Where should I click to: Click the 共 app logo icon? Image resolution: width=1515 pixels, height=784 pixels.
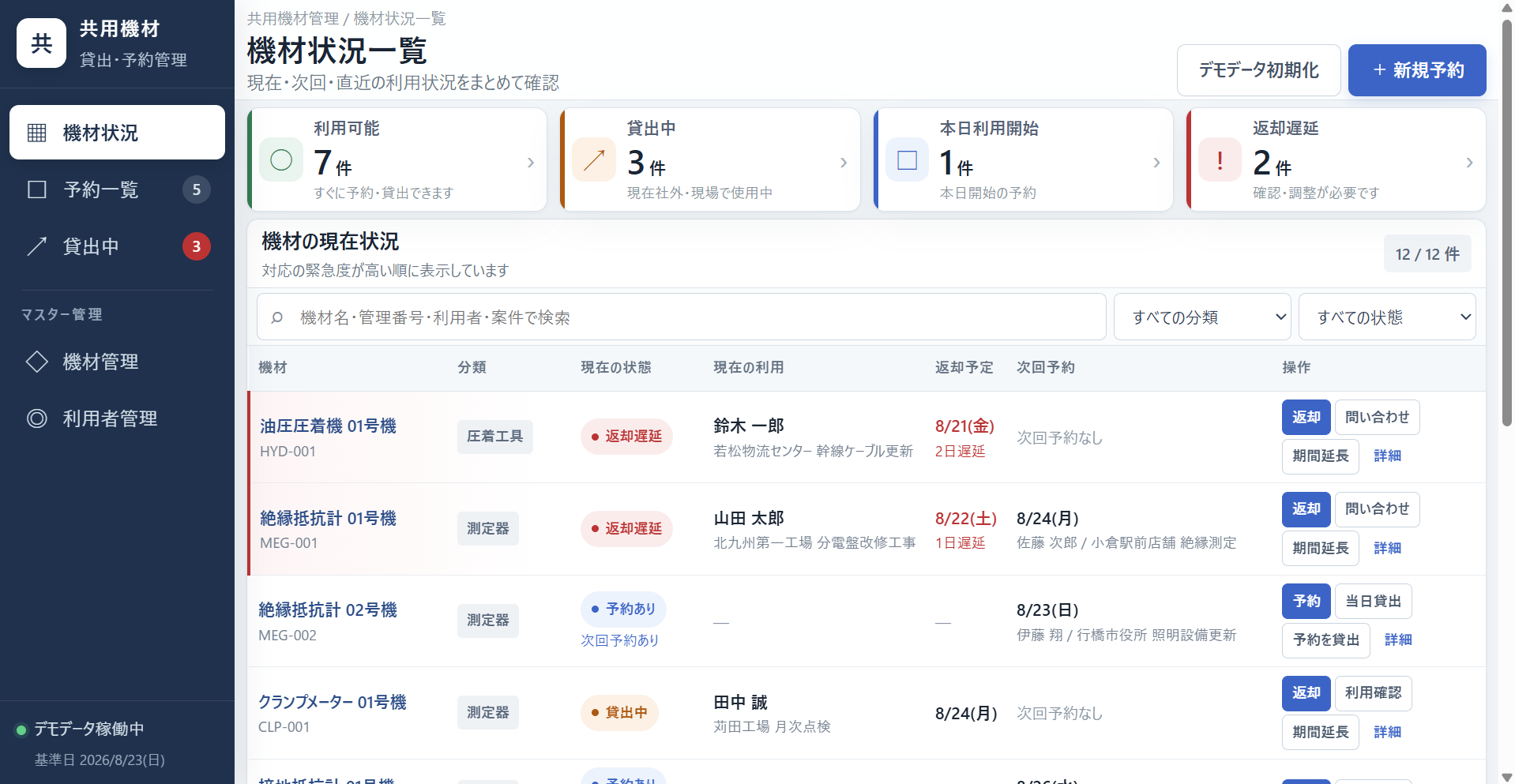(x=41, y=43)
